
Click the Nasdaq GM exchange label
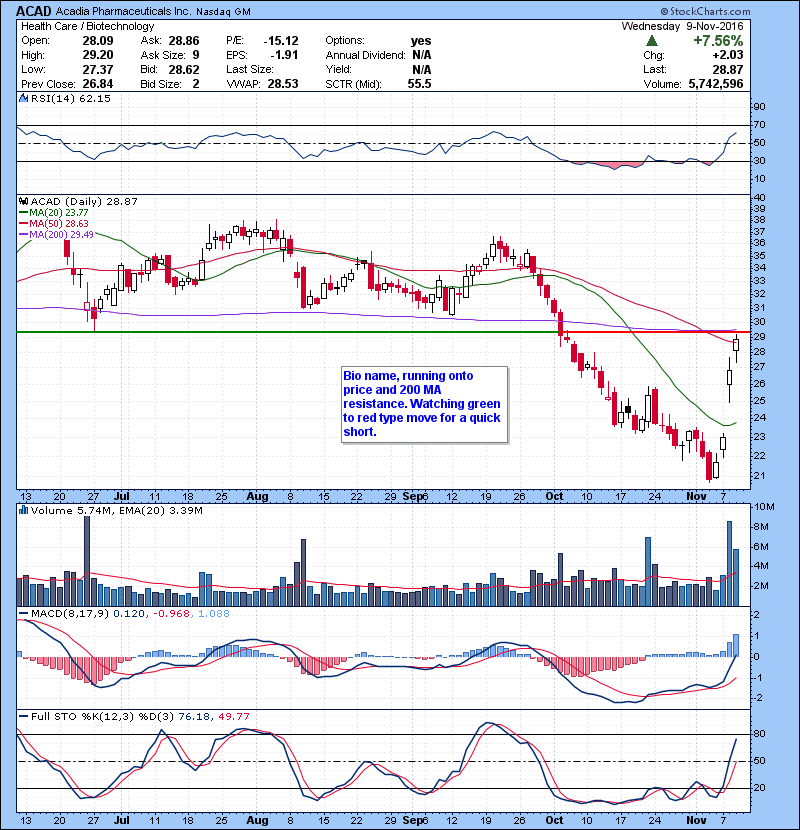point(223,12)
